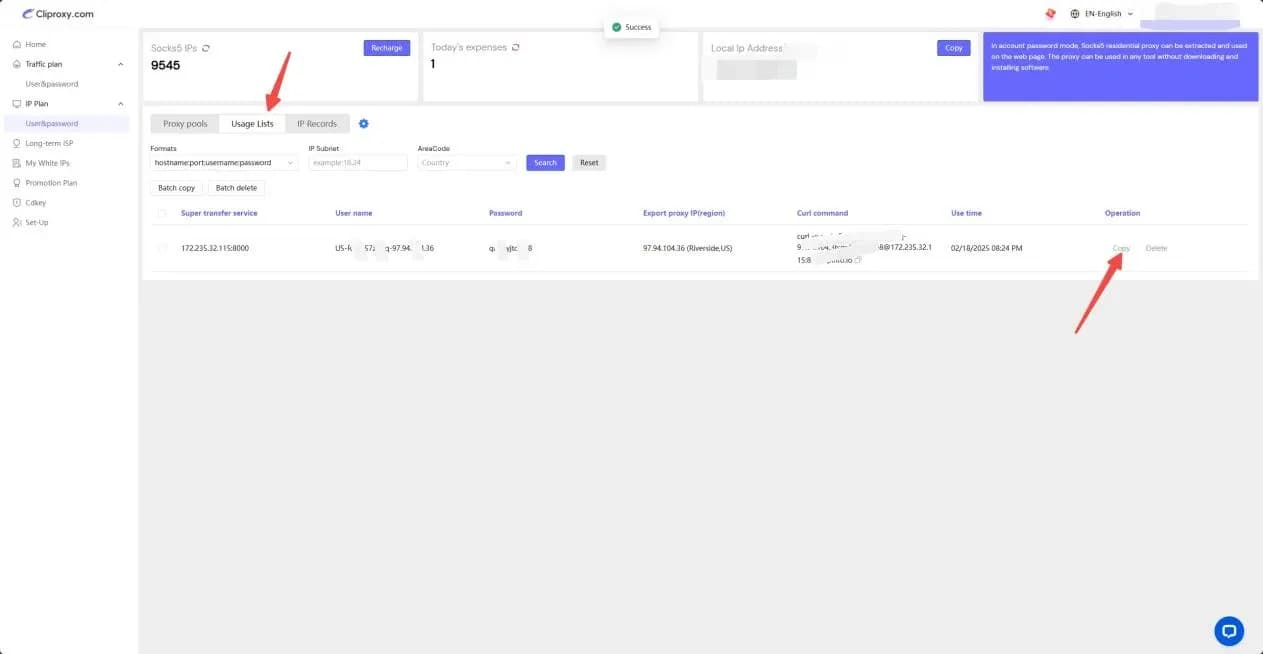1263x654 pixels.
Task: Switch to the Proxy pools tab
Action: pyautogui.click(x=184, y=123)
